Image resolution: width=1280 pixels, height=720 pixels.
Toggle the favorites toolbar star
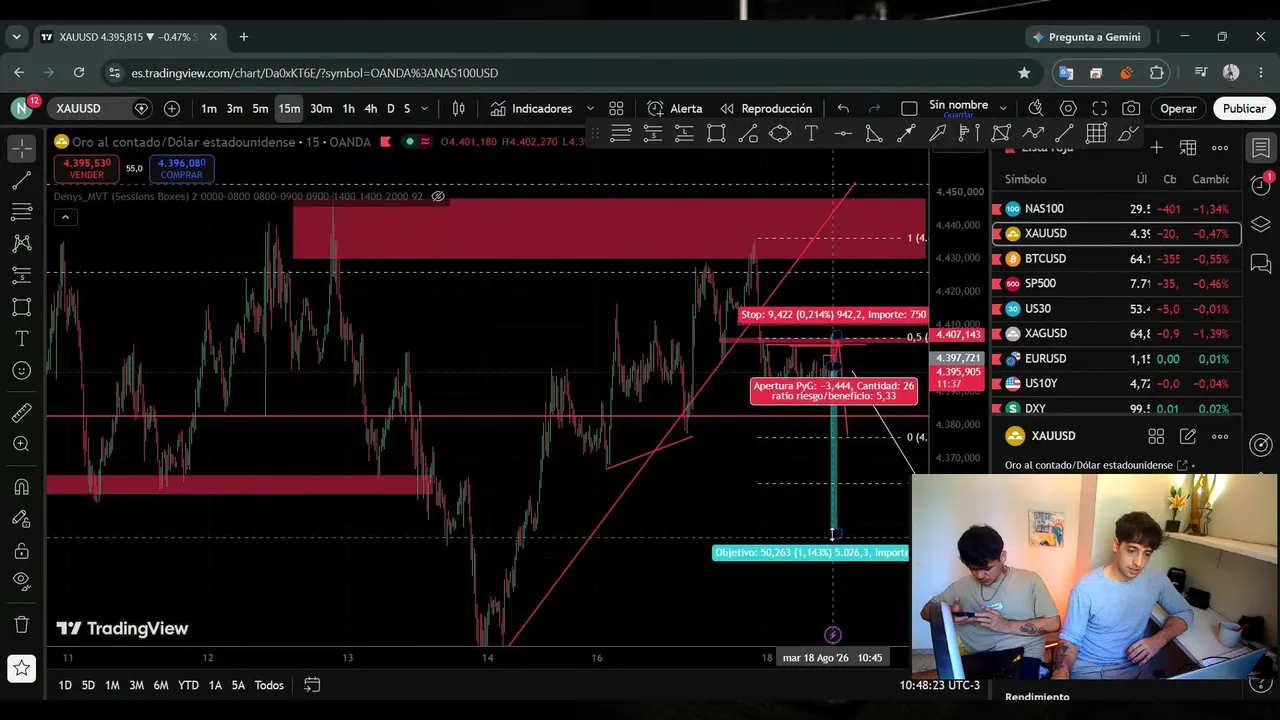click(x=21, y=667)
